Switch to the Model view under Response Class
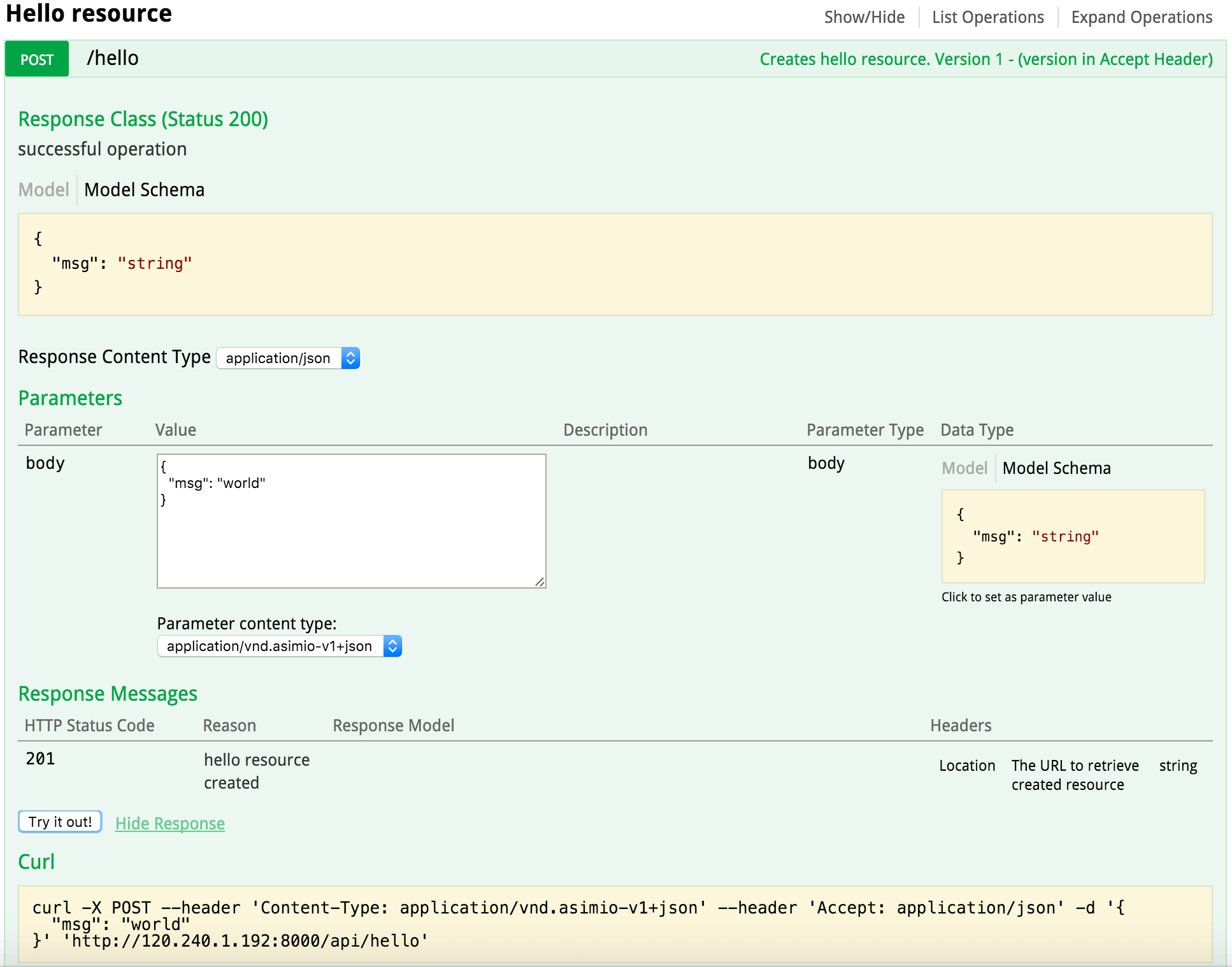 [x=43, y=189]
